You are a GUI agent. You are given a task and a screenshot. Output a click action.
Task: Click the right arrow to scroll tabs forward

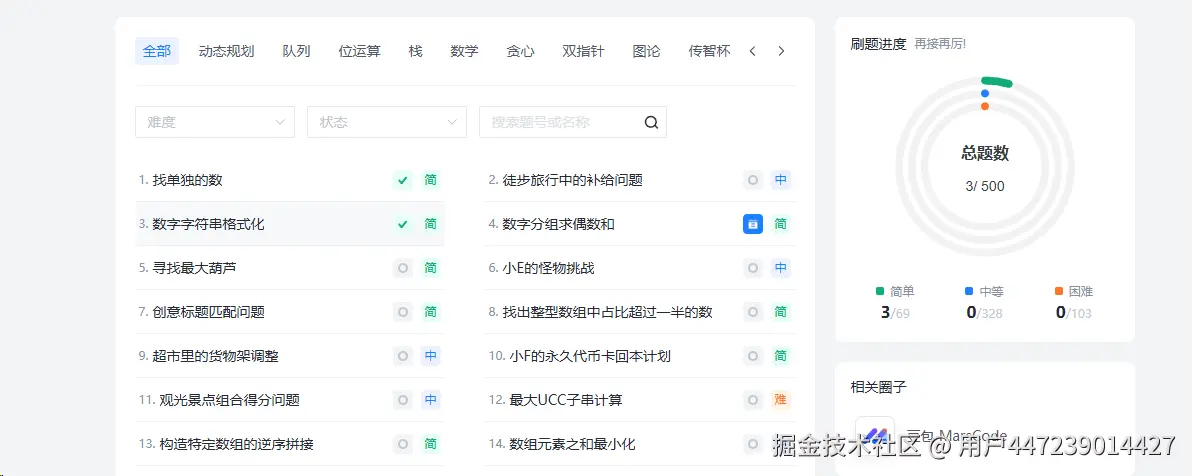[781, 52]
